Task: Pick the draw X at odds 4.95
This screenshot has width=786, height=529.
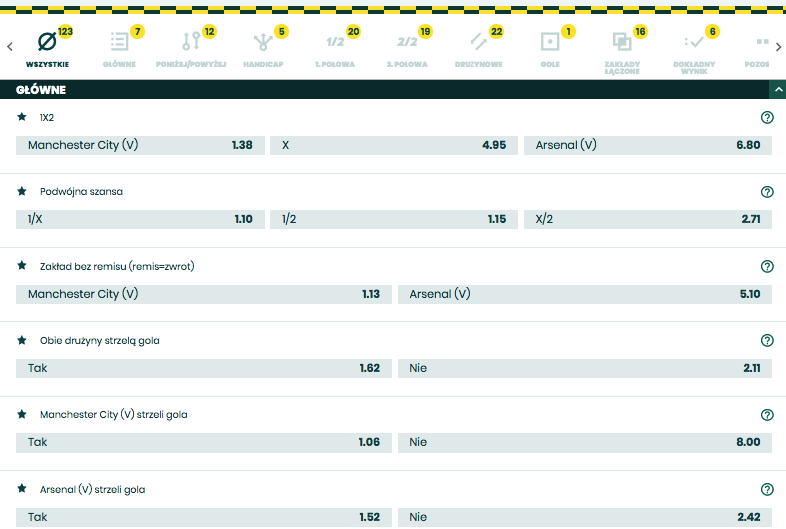Action: pos(393,145)
